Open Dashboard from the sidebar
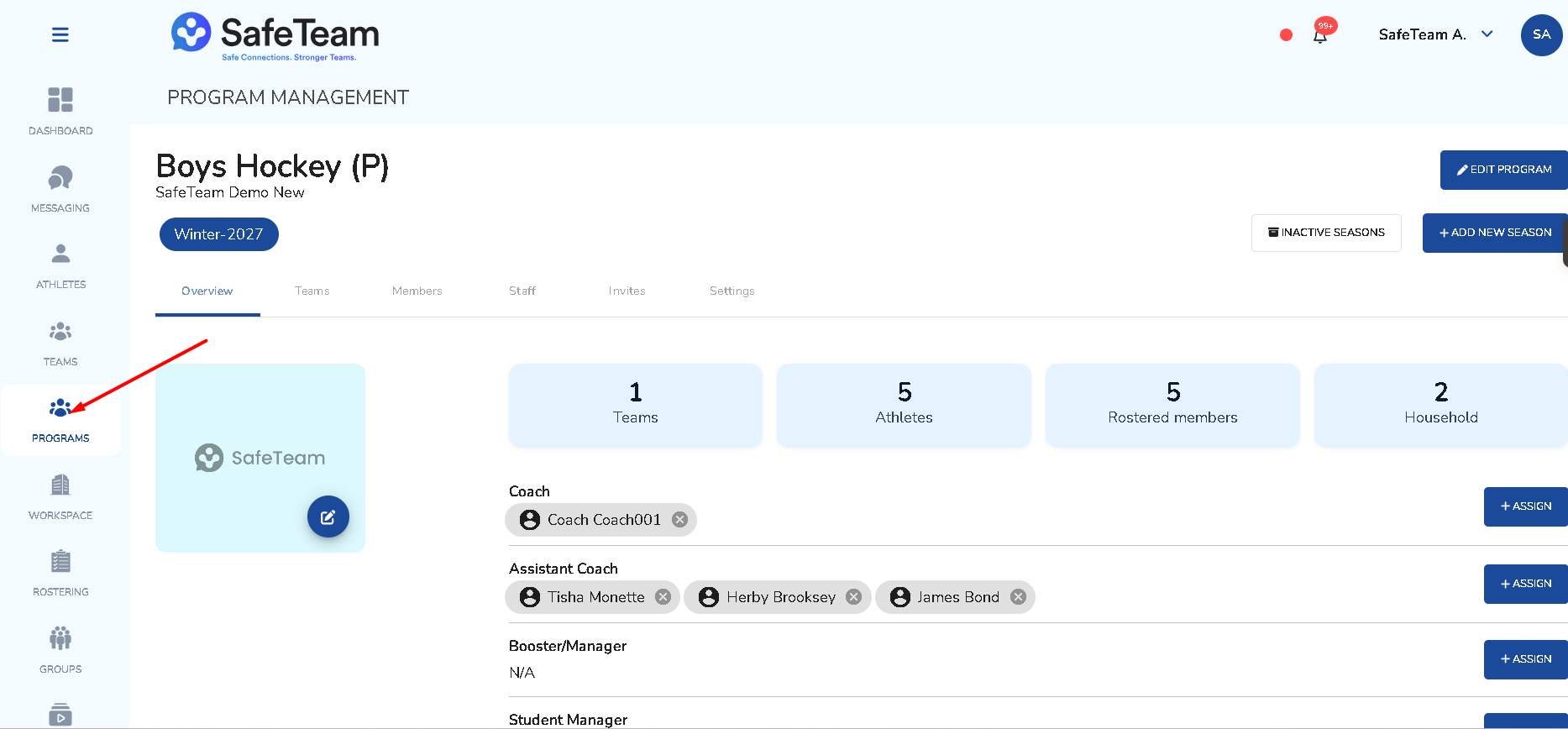1568x729 pixels. tap(60, 111)
